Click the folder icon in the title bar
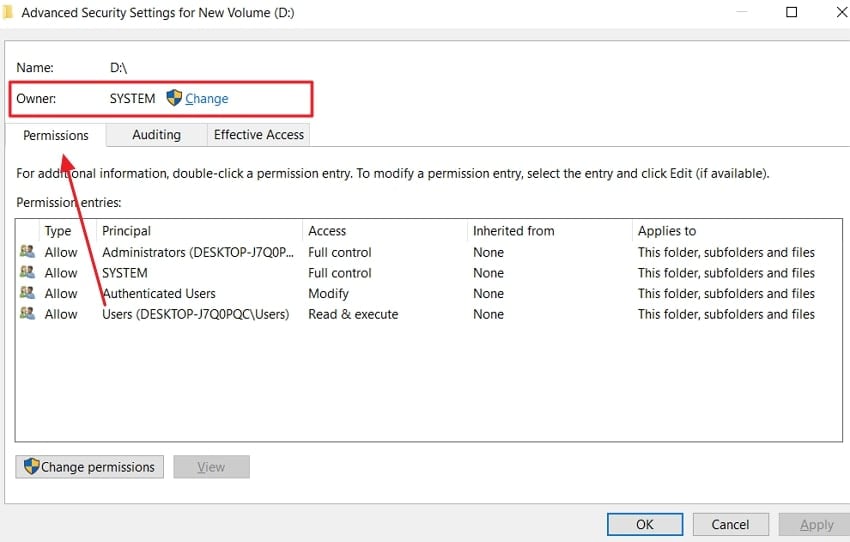The height and width of the screenshot is (542, 850). tap(7, 13)
